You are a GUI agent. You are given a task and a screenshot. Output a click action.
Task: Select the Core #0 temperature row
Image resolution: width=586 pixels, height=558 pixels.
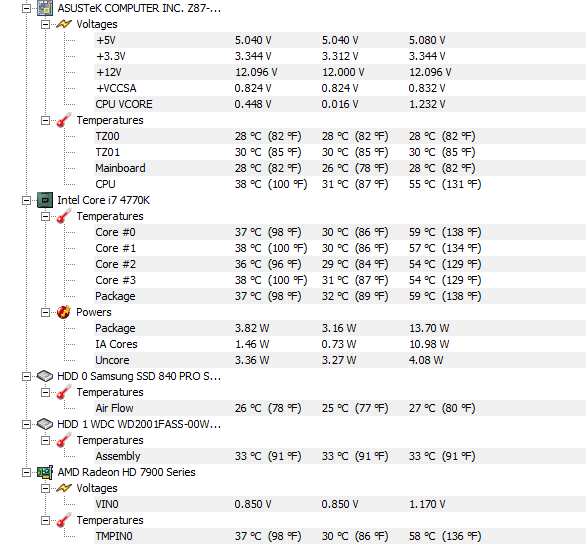click(340, 232)
